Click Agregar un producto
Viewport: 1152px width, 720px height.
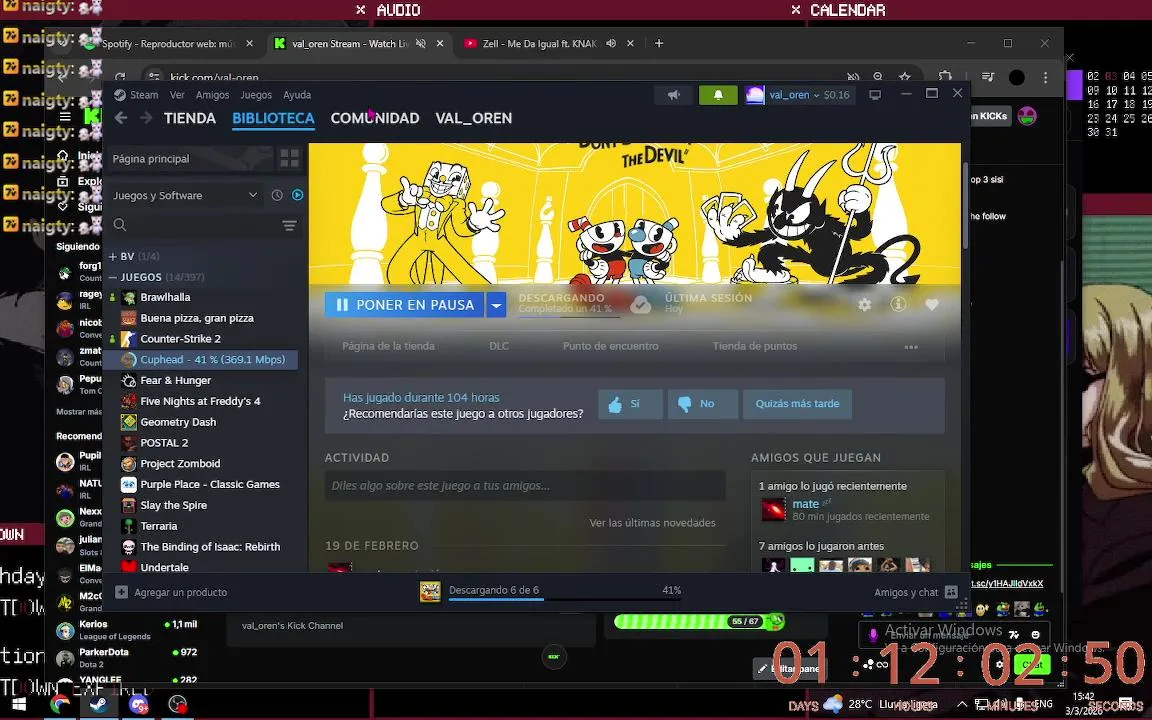[171, 592]
